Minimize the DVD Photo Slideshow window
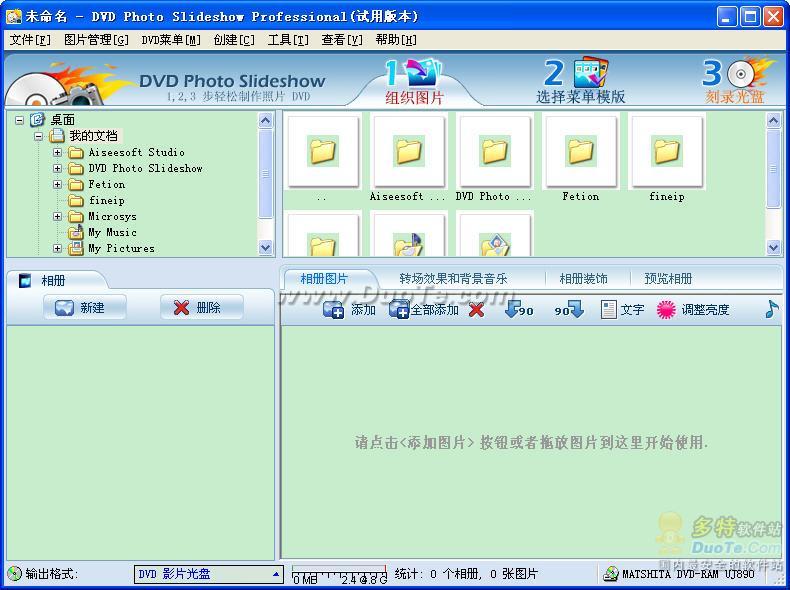The height and width of the screenshot is (590, 790). tap(726, 17)
